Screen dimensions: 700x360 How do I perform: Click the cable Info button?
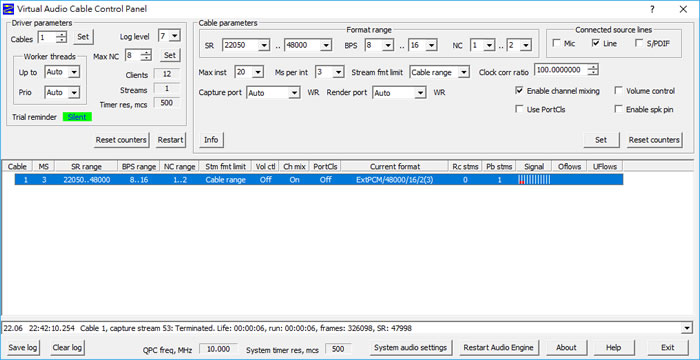point(211,140)
